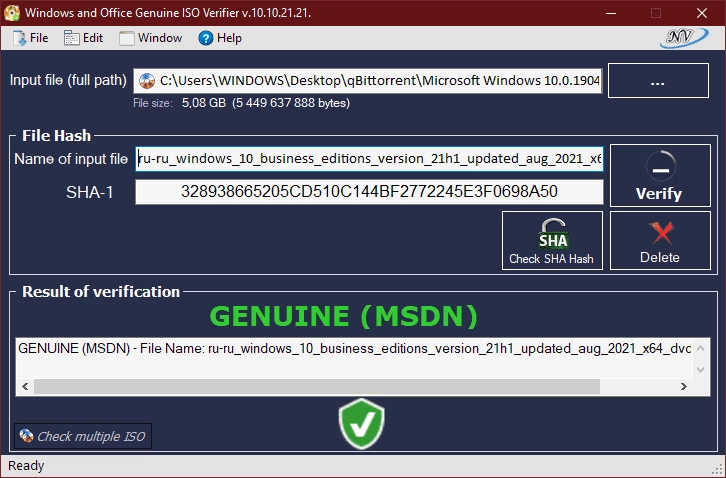Click the GENUINE (MSDN) green heading

[344, 316]
